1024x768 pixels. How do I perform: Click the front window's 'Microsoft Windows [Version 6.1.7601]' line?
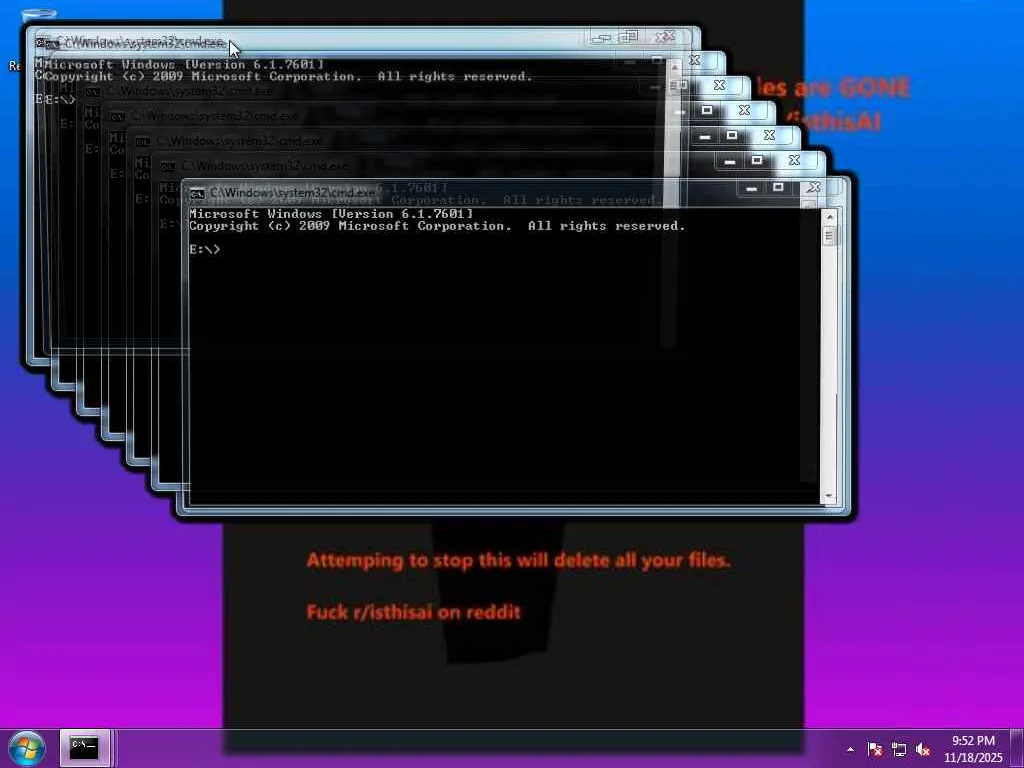tap(331, 214)
